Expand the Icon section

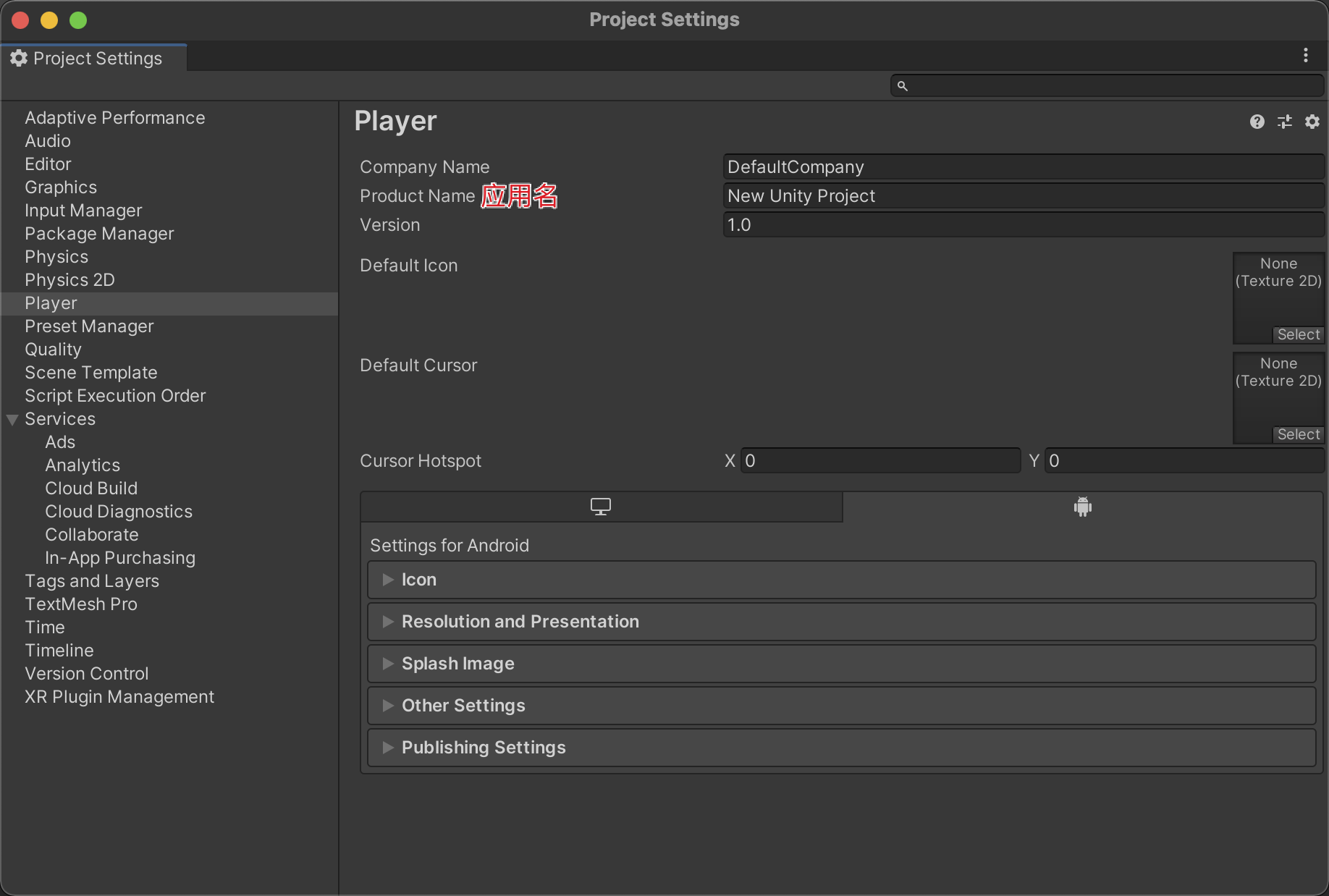842,580
